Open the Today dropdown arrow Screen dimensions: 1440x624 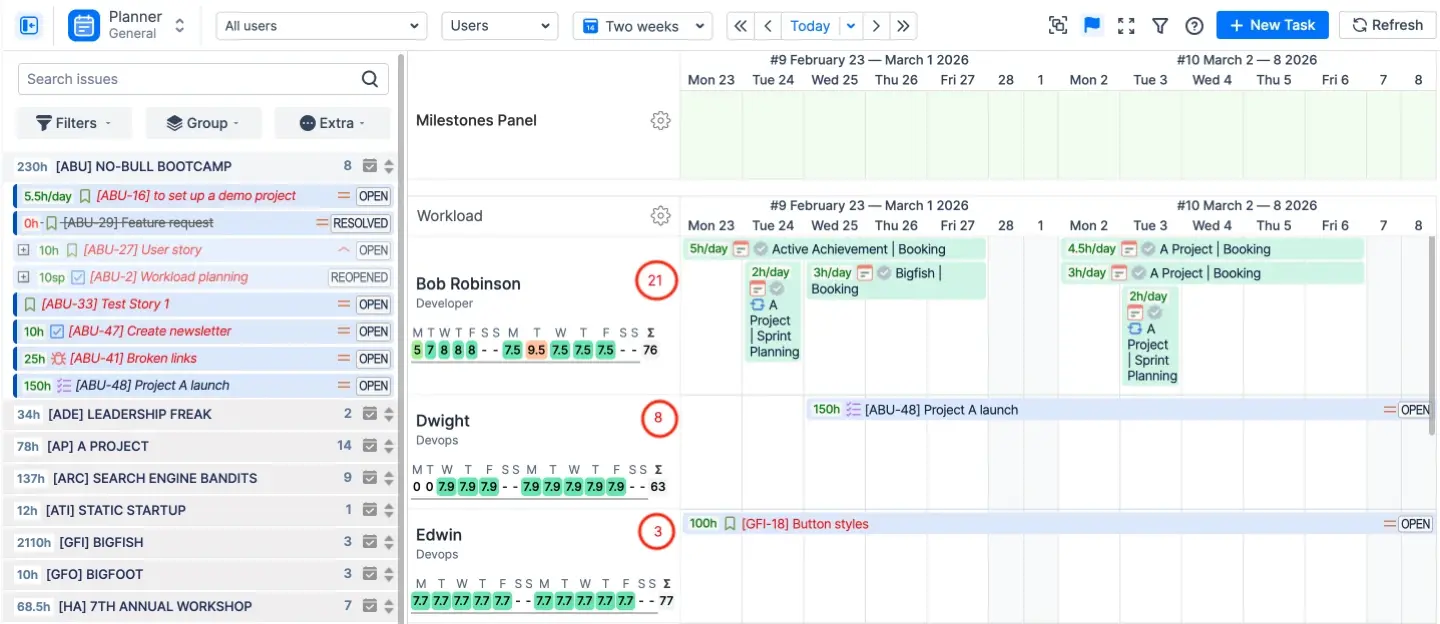pos(851,26)
